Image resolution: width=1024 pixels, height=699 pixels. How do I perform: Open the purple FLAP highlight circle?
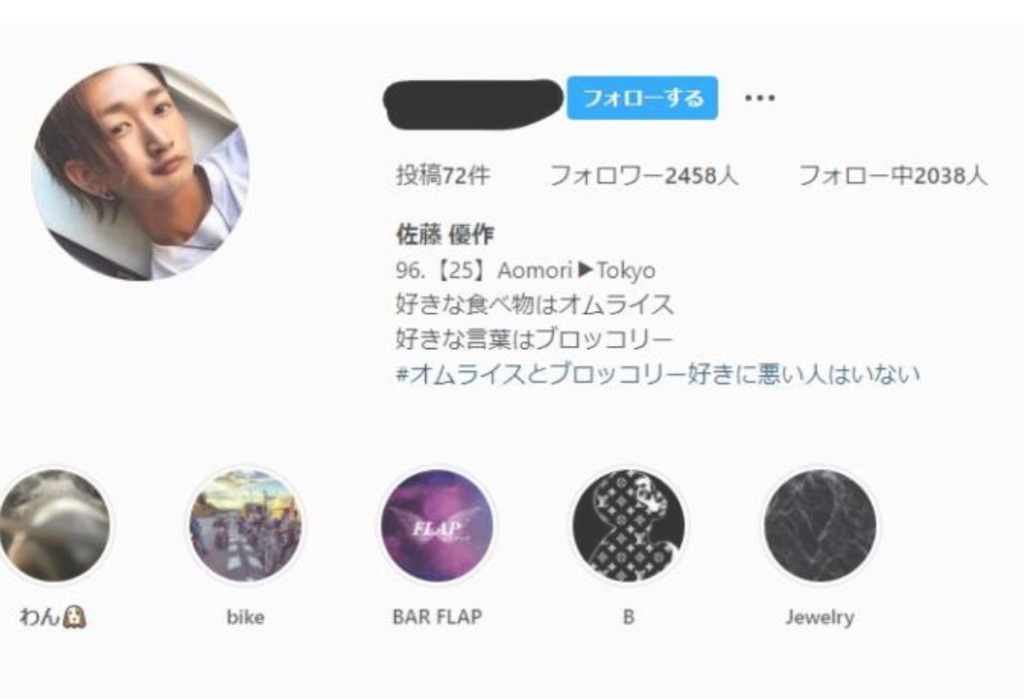pos(437,525)
